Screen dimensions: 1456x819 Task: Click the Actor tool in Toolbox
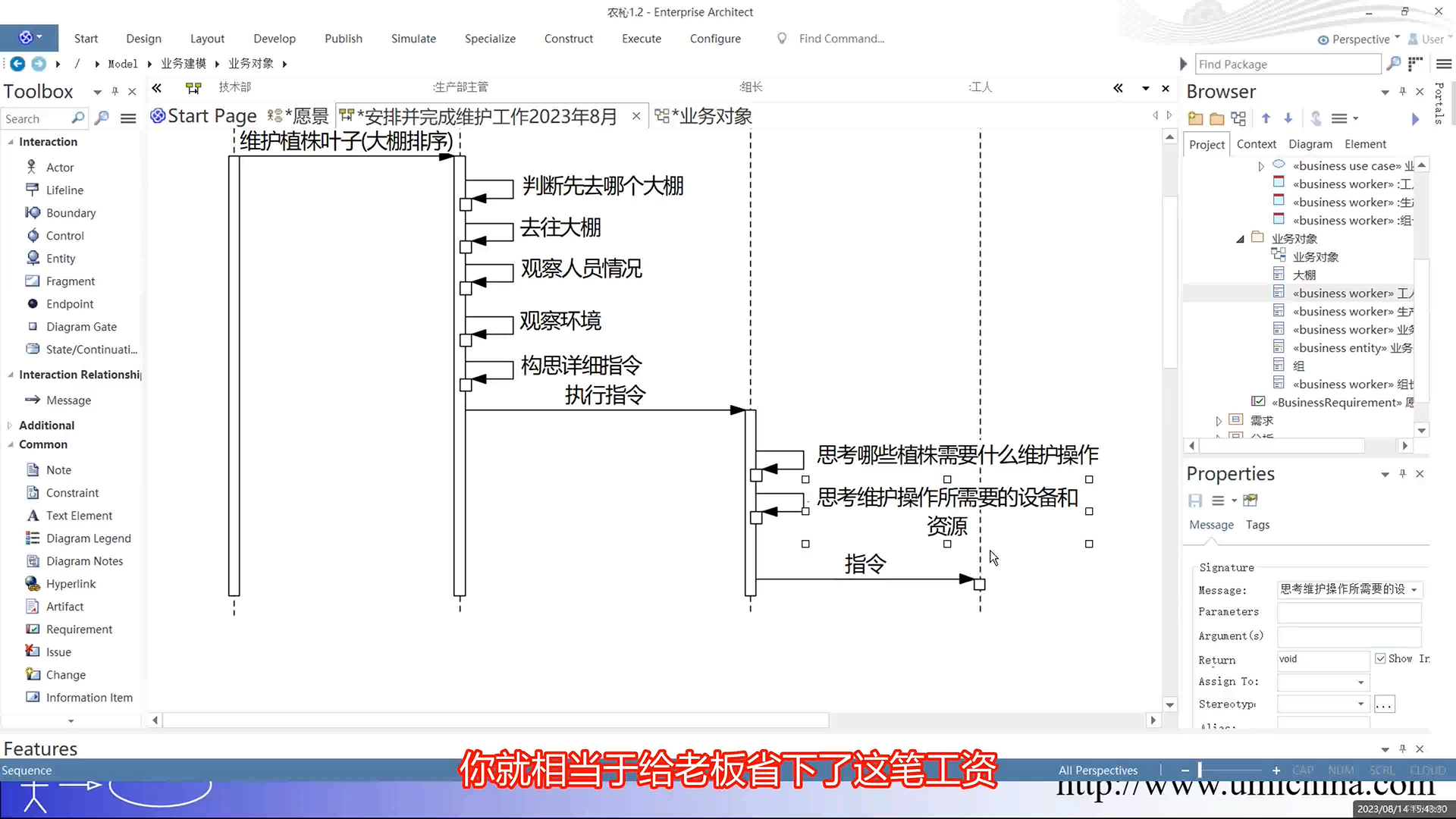click(59, 167)
